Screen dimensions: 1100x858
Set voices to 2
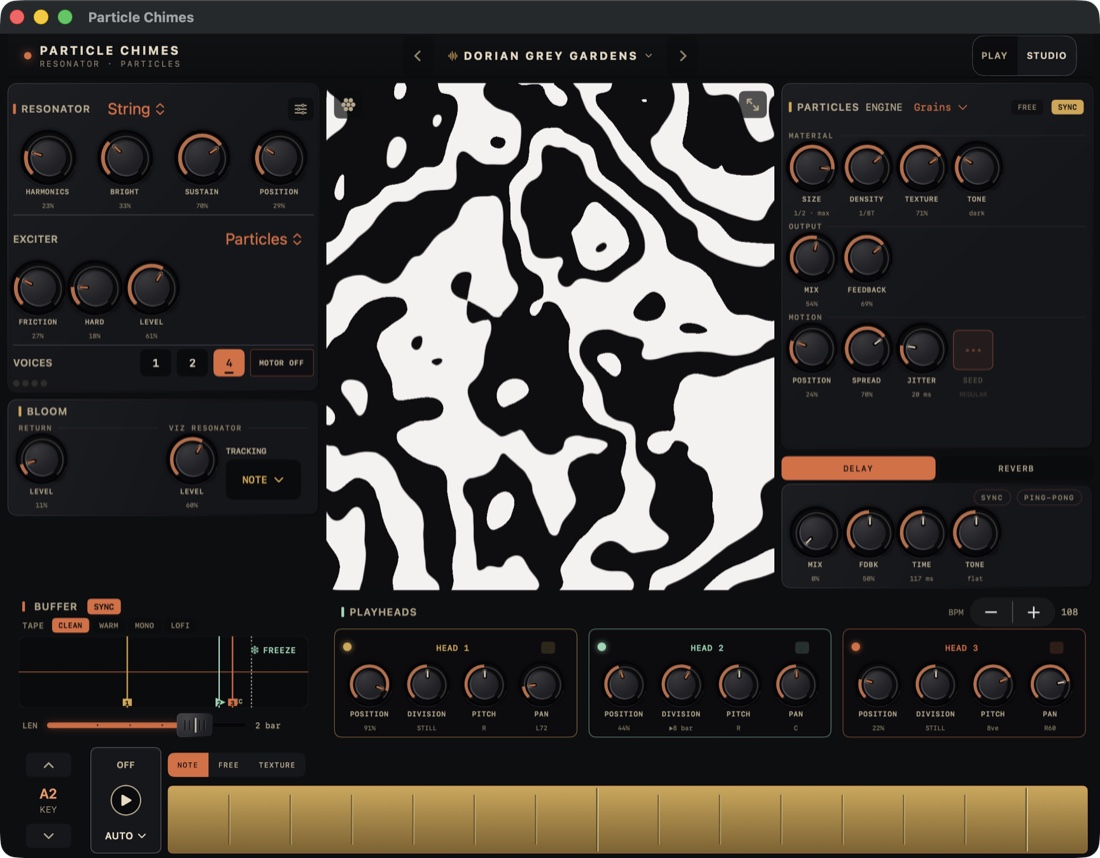pos(192,363)
